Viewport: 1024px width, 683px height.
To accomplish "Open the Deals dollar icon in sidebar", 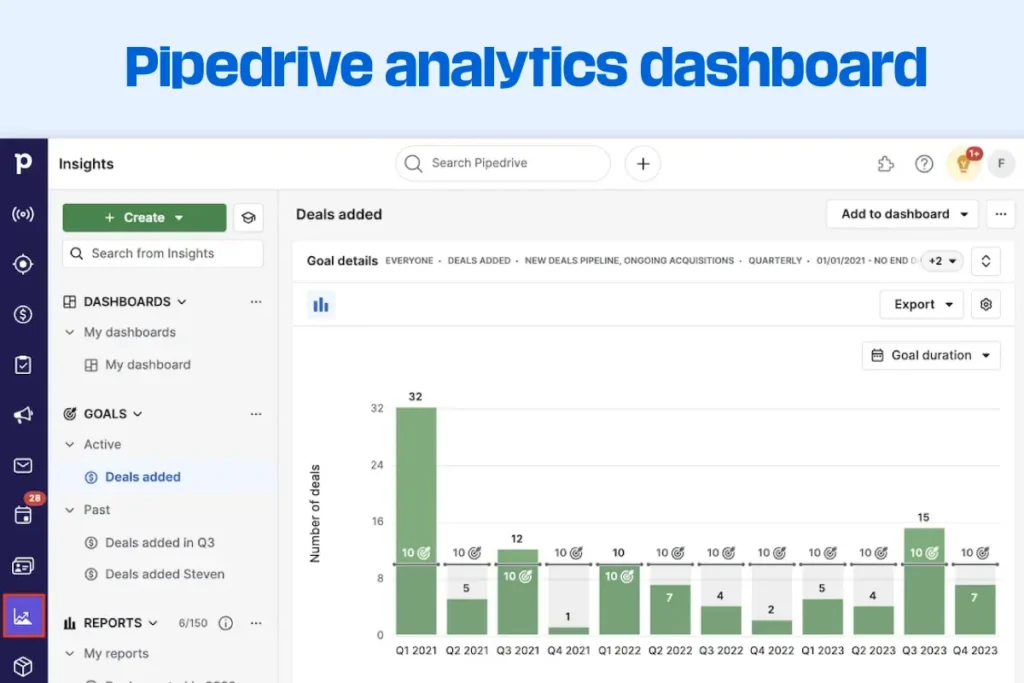I will [23, 315].
